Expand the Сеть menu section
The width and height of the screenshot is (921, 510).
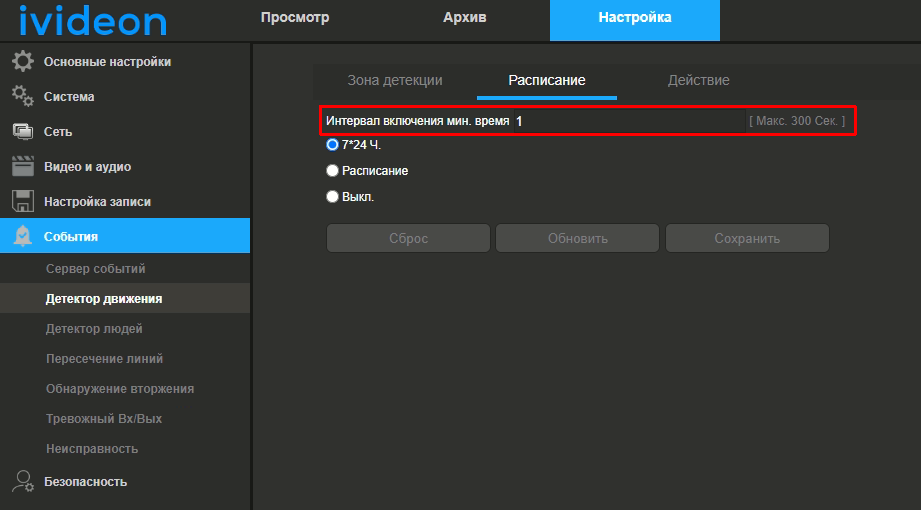point(125,132)
